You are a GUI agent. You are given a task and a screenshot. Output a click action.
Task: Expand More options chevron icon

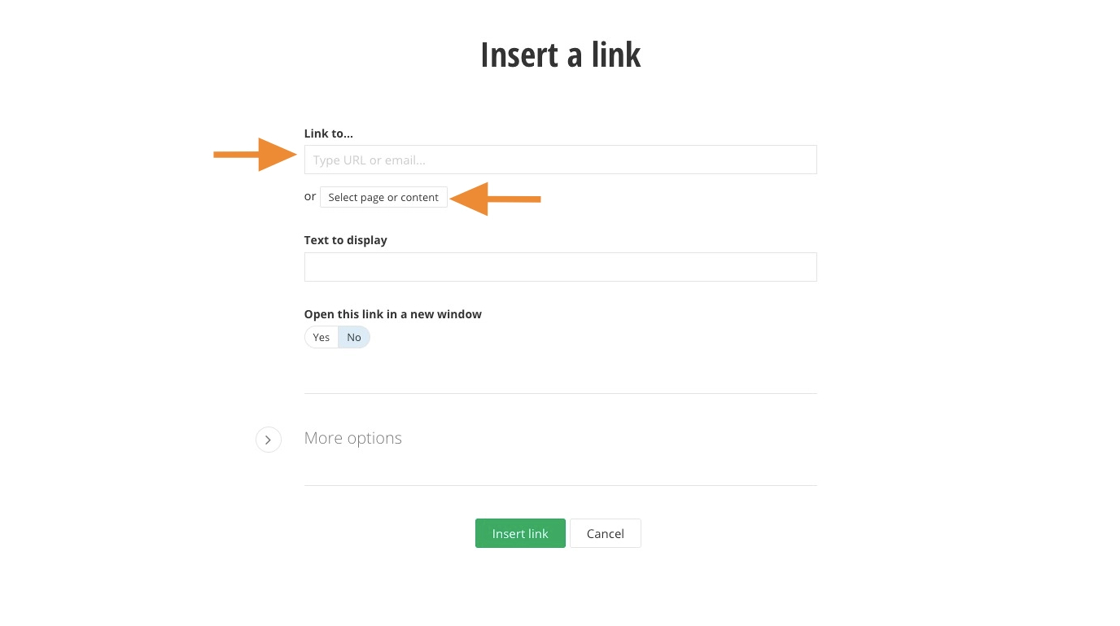(x=268, y=440)
